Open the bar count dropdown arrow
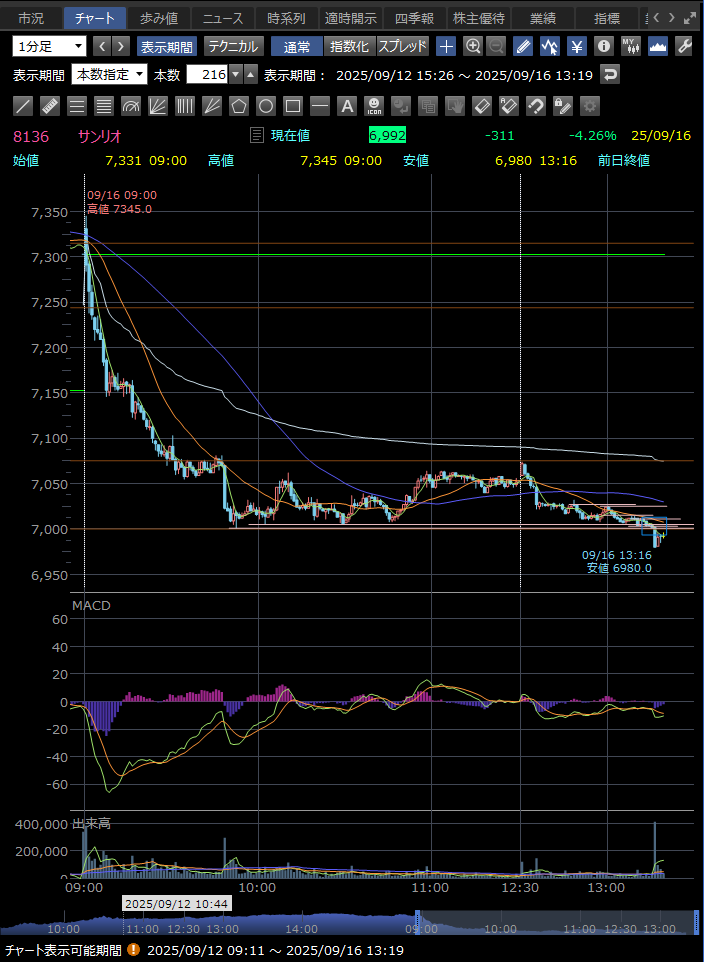The width and height of the screenshot is (704, 962). click(235, 75)
